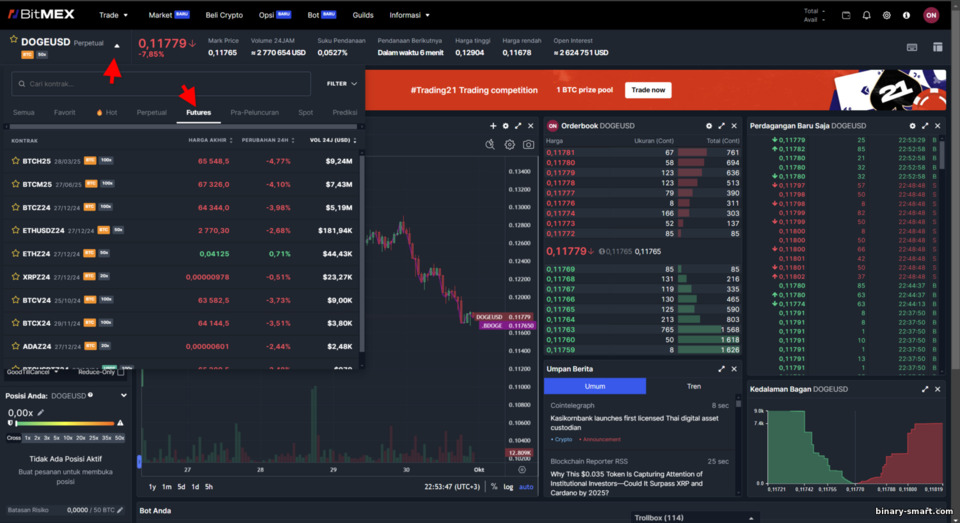The width and height of the screenshot is (960, 523).
Task: Sort by HARGA AKHIR column
Action: (210, 140)
